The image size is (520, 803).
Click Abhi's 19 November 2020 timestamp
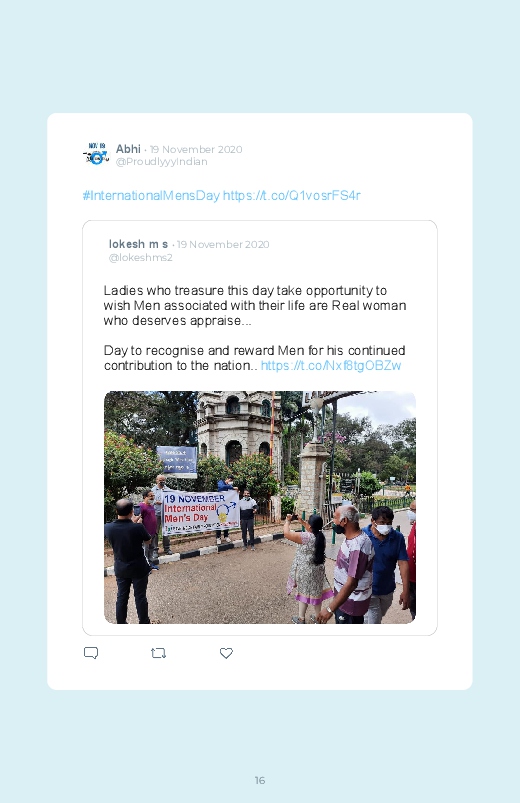click(196, 150)
